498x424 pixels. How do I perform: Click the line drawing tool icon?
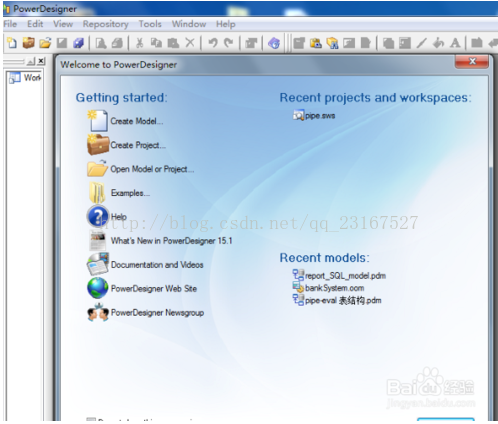pyautogui.click(x=421, y=43)
